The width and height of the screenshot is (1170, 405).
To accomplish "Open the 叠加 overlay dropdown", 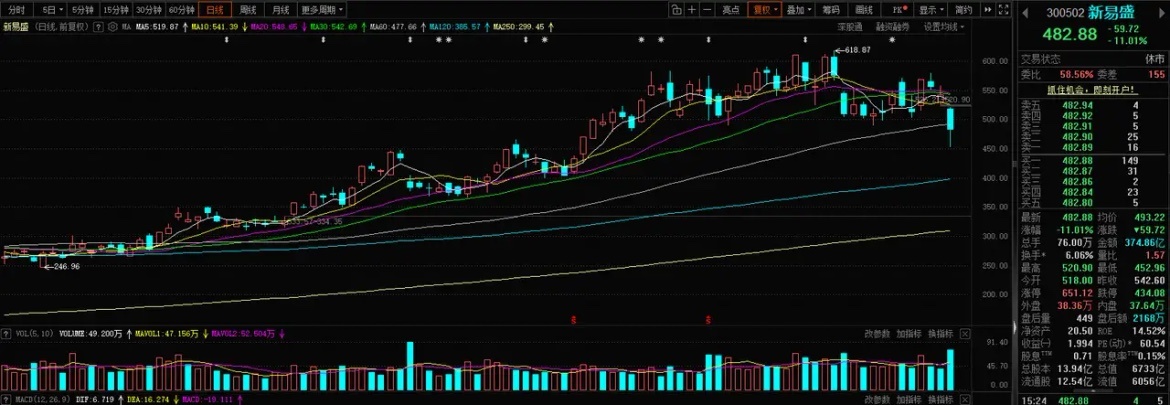I will pos(799,10).
